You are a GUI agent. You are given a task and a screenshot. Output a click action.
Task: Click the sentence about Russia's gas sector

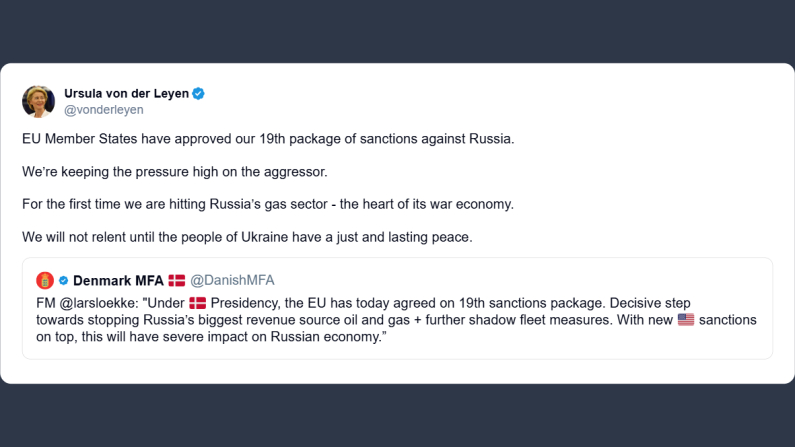[x=268, y=204]
